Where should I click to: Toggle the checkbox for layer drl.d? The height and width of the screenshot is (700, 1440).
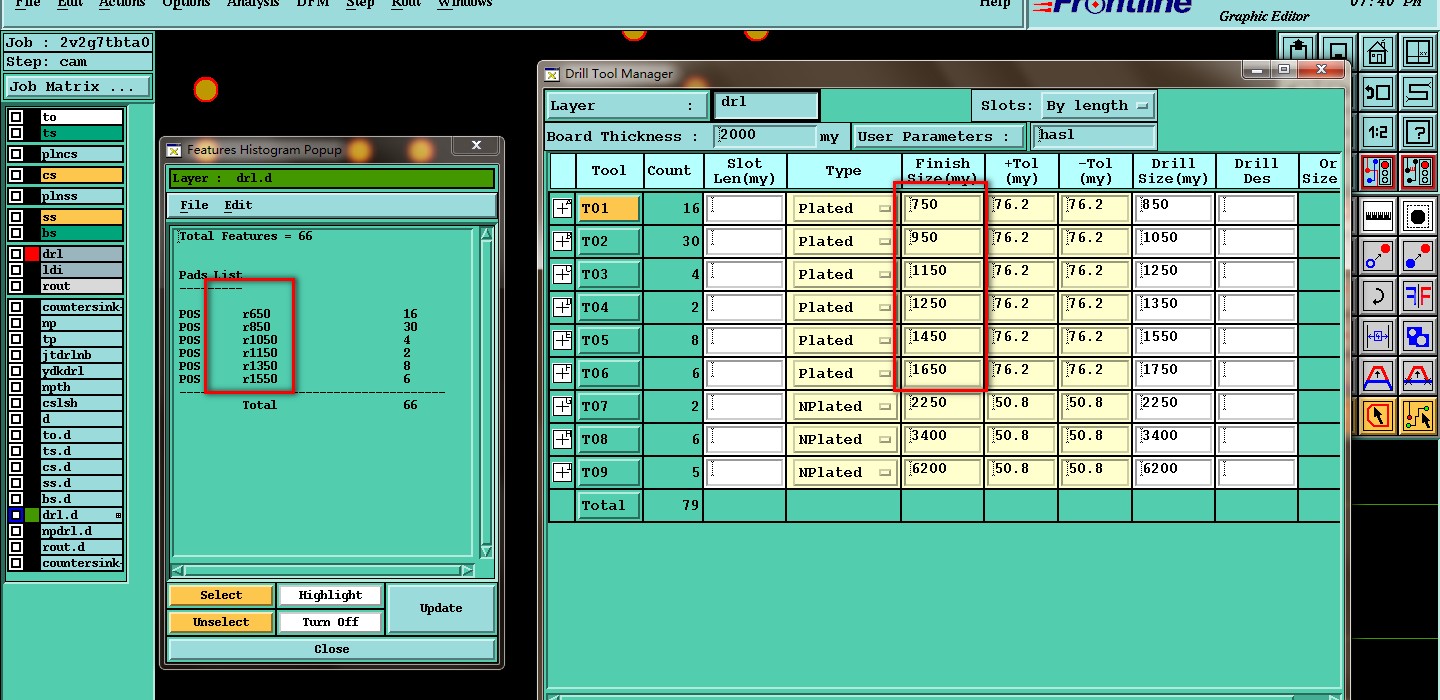click(16, 515)
